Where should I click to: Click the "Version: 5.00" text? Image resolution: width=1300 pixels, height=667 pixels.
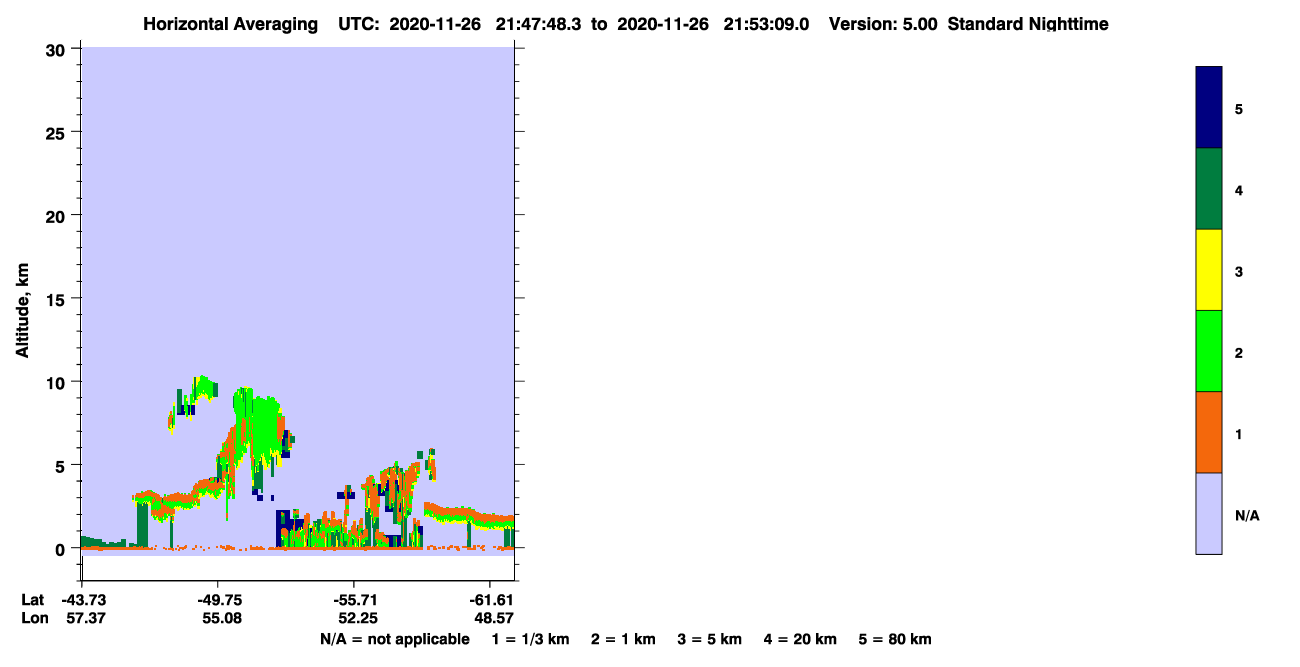click(883, 24)
